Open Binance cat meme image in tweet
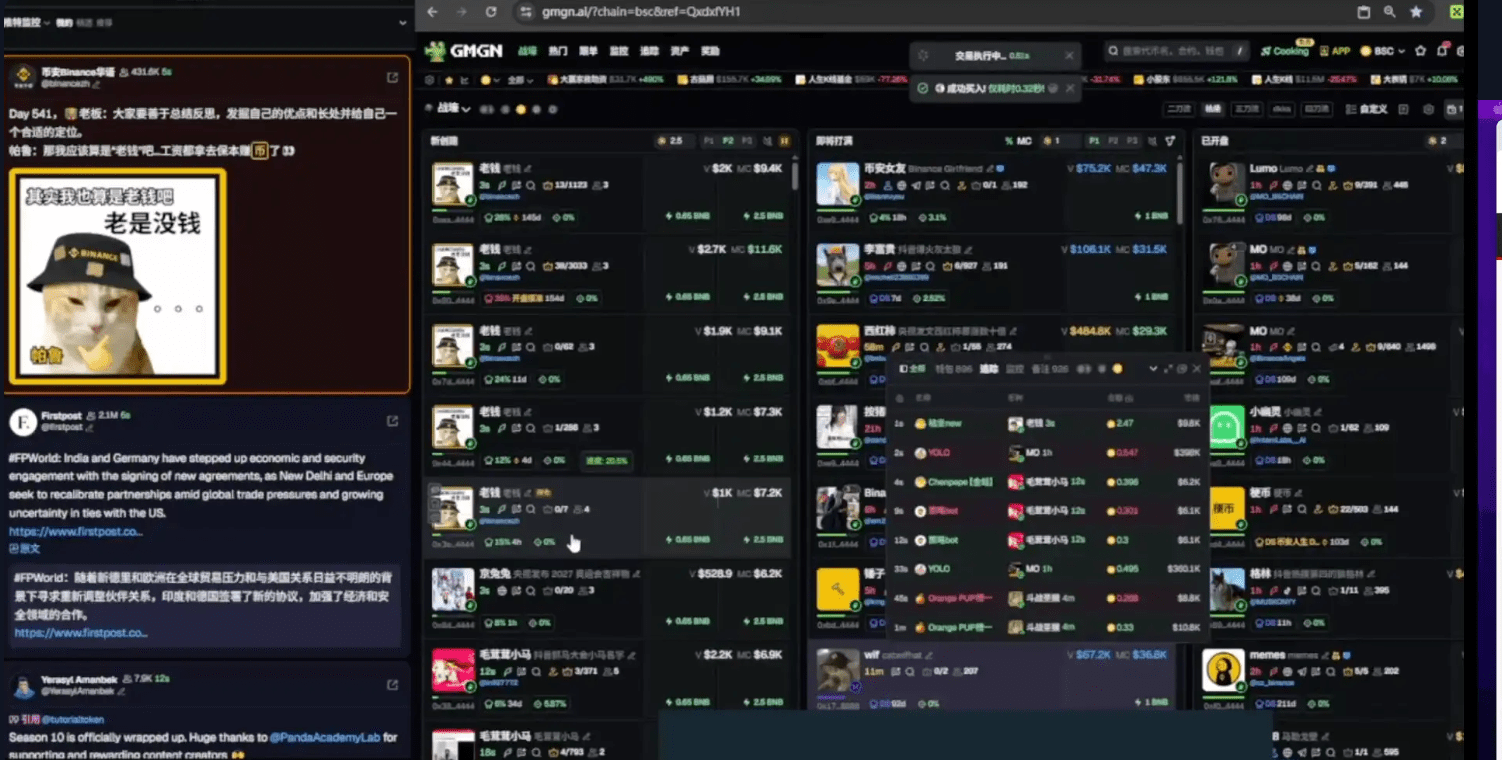The height and width of the screenshot is (760, 1502). [x=118, y=276]
